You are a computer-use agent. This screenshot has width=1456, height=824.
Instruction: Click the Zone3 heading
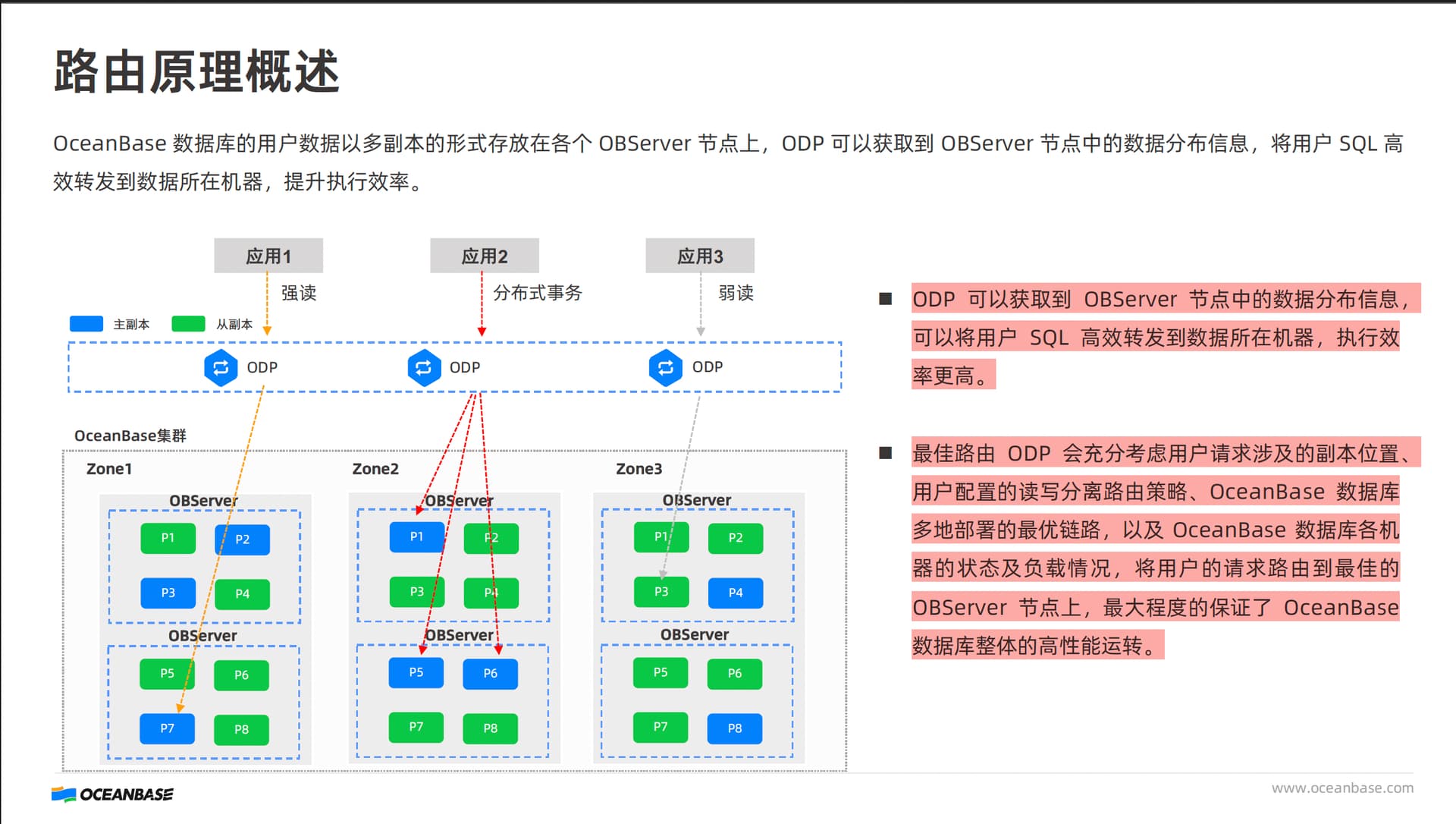[639, 469]
